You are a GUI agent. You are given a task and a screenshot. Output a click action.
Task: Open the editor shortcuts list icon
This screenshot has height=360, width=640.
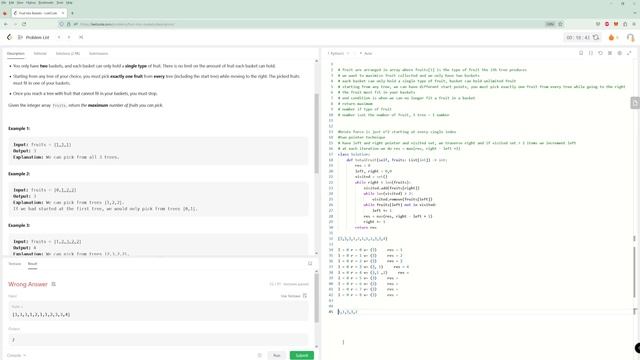click(610, 53)
